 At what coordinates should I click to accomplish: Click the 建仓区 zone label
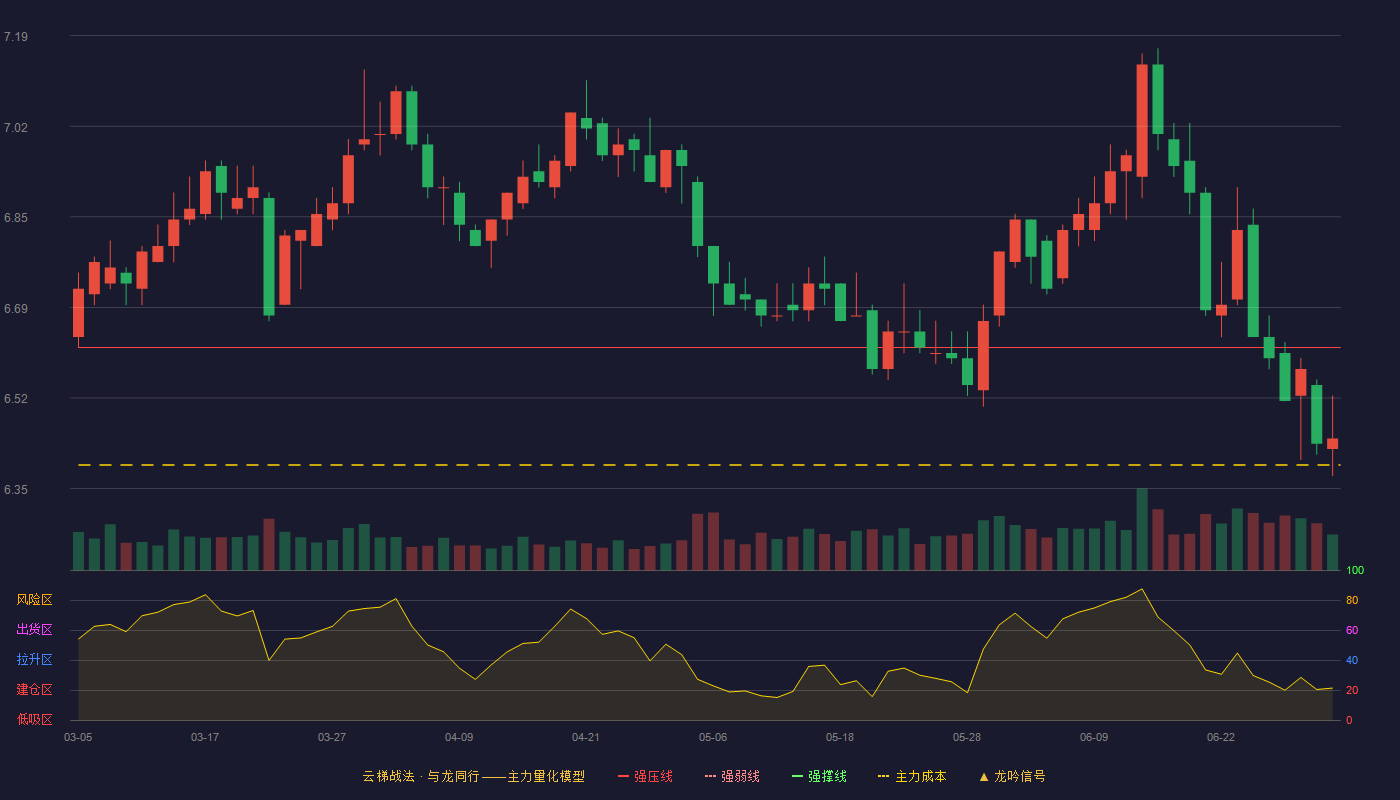(x=34, y=690)
